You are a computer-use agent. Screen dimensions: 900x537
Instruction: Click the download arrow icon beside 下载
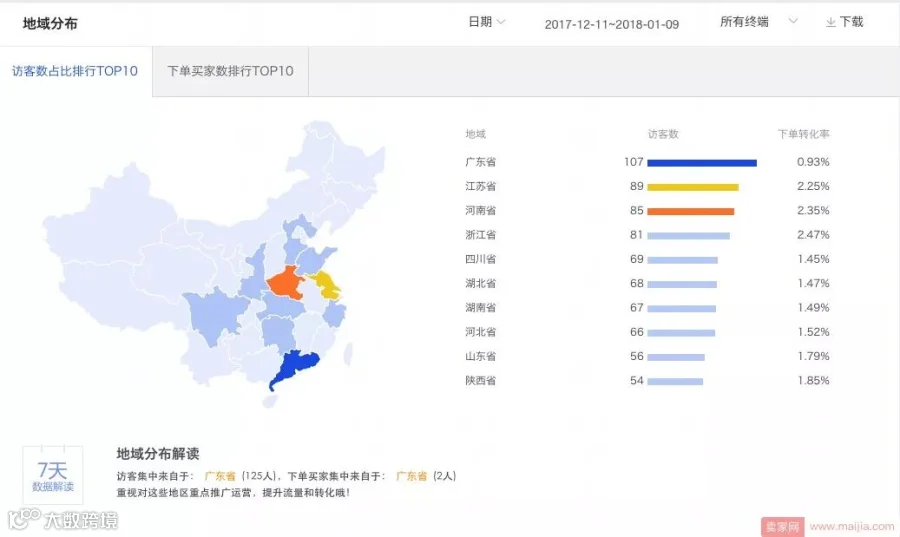[x=831, y=22]
